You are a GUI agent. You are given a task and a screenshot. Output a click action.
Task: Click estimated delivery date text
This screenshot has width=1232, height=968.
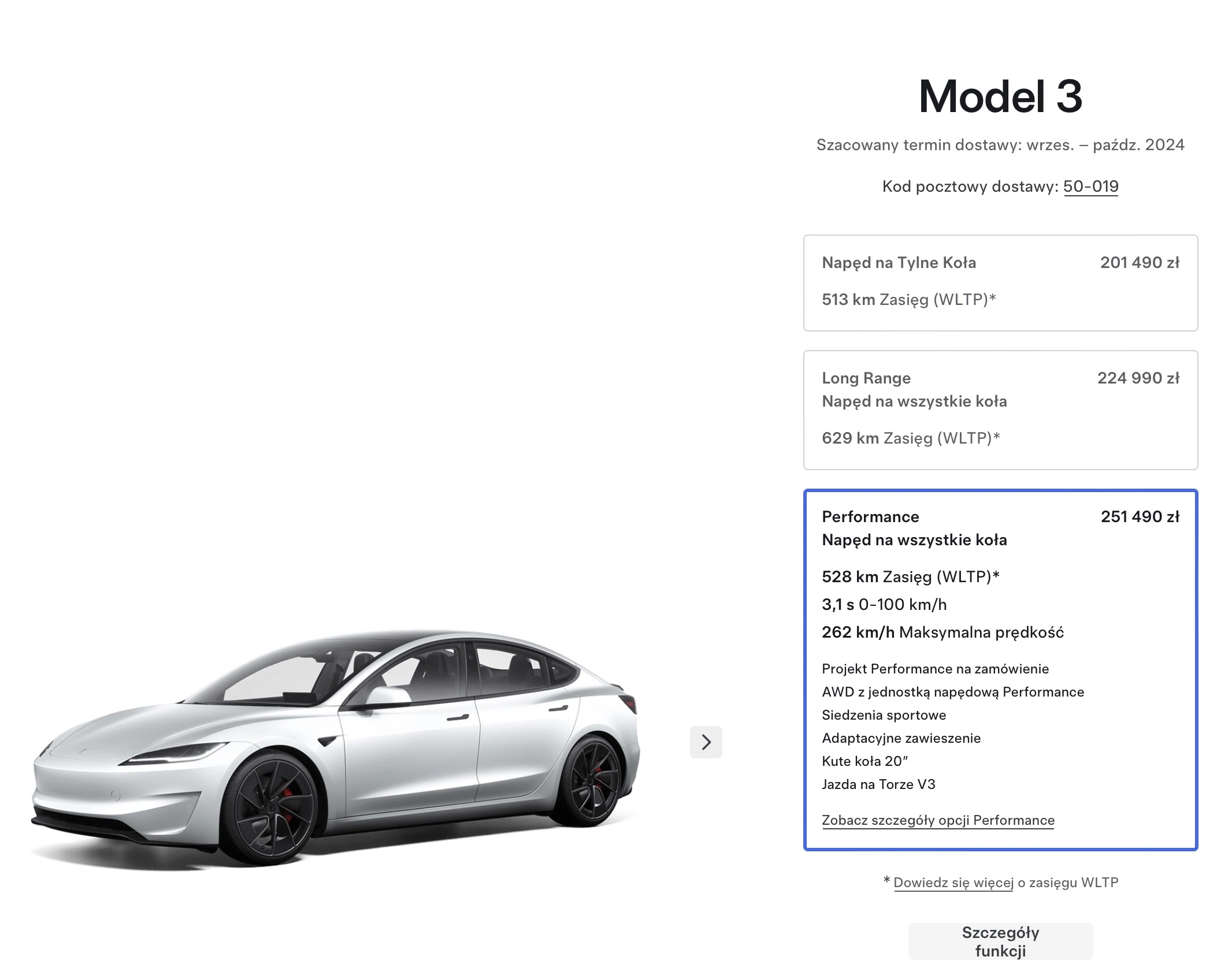[1000, 144]
